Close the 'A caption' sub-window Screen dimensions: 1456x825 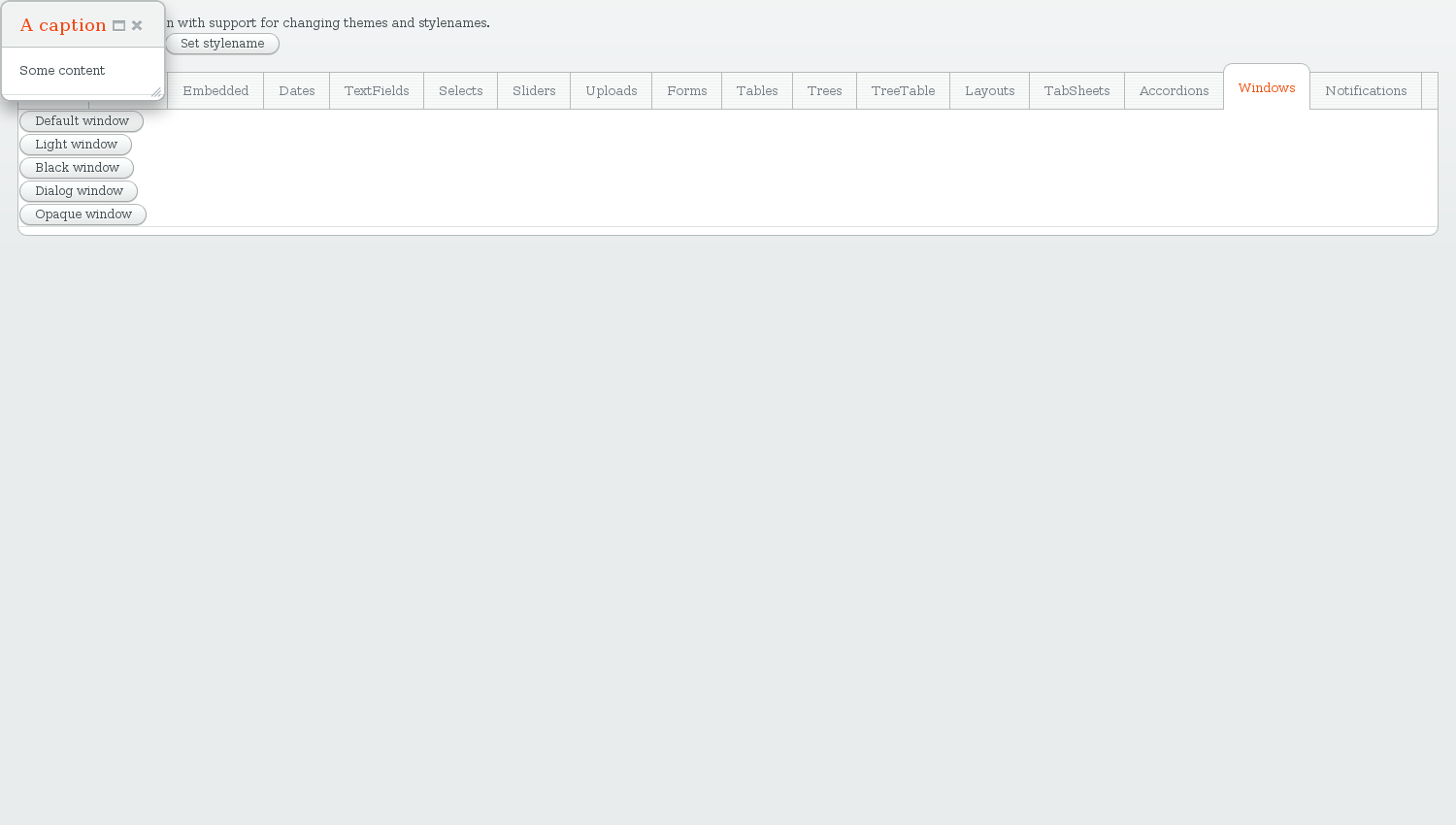pos(137,26)
